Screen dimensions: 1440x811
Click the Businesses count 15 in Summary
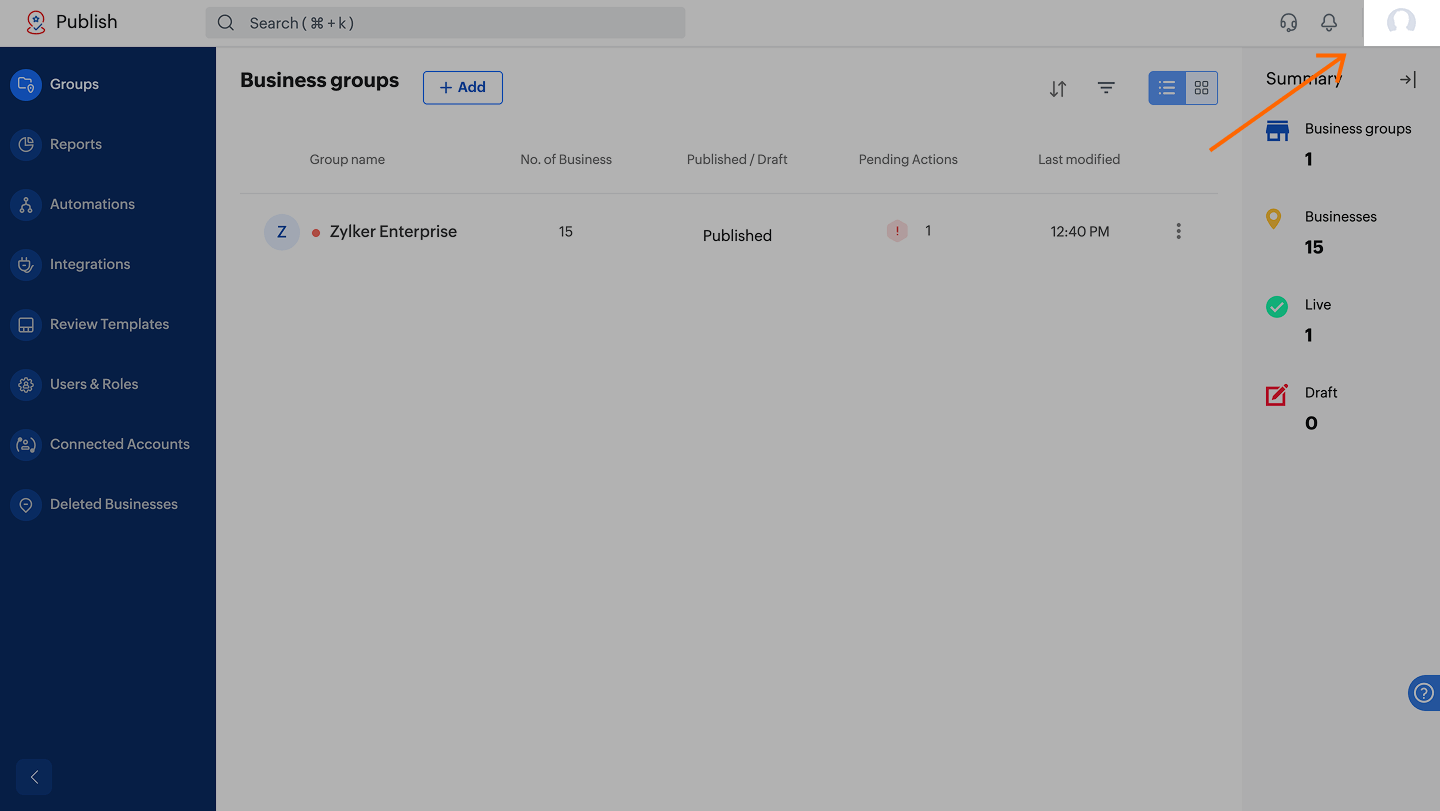[x=1314, y=247]
